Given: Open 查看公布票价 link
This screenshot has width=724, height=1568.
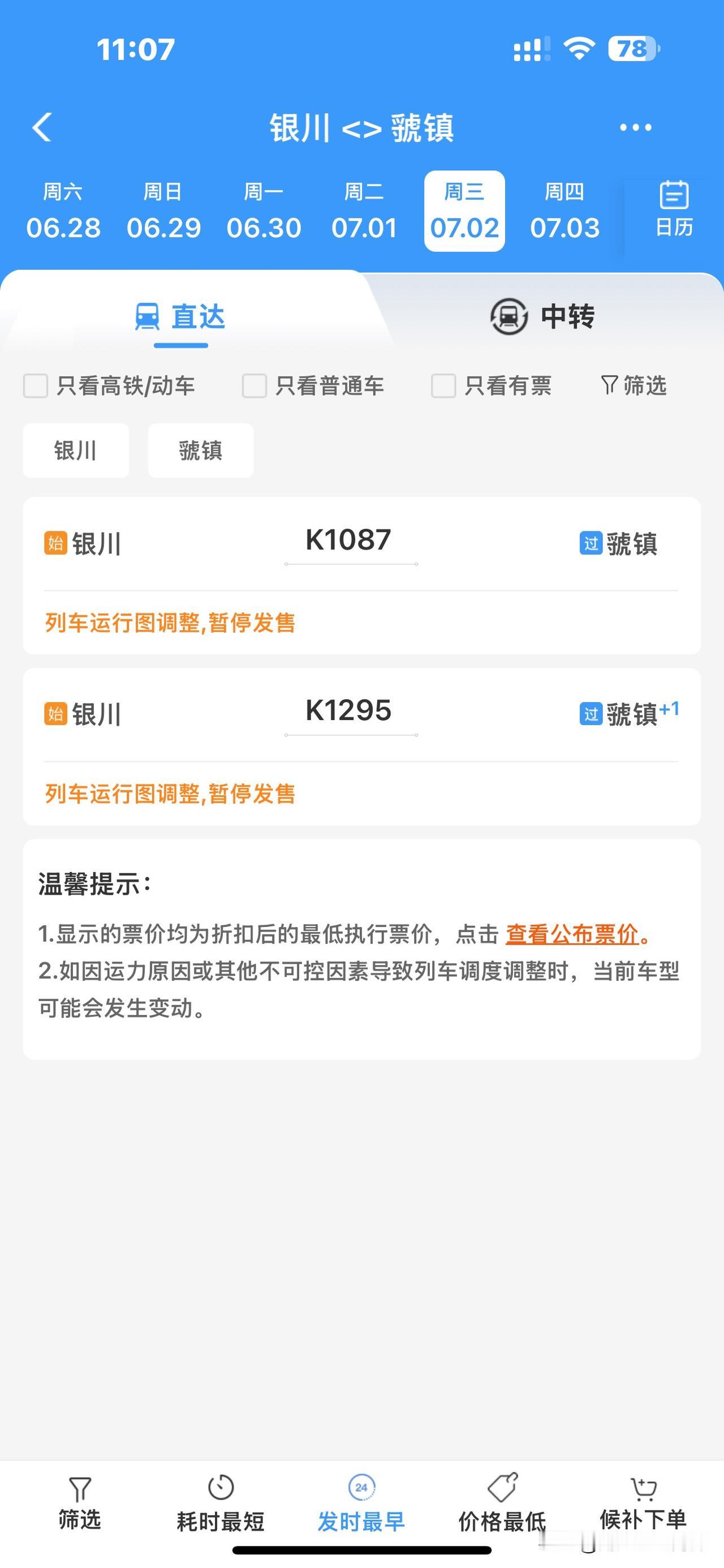Looking at the screenshot, I should pyautogui.click(x=572, y=934).
